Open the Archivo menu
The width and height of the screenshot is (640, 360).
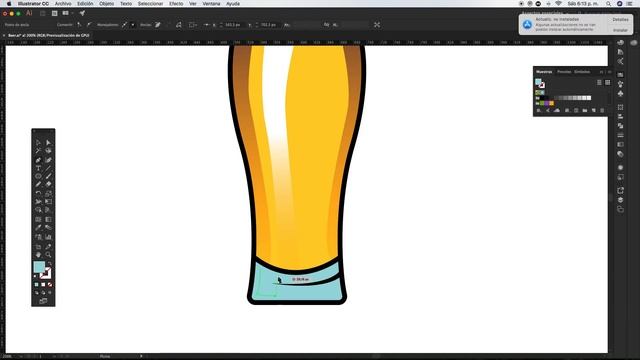[63, 3]
